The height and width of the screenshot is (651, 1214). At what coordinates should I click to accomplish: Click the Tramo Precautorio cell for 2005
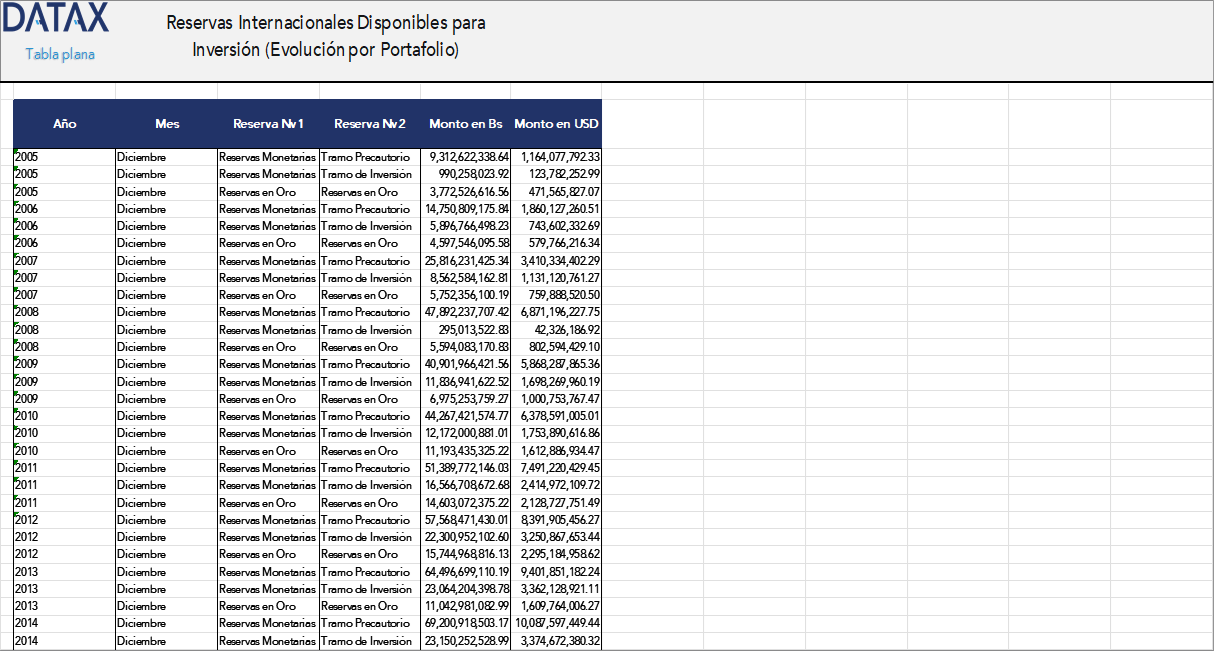pyautogui.click(x=369, y=157)
